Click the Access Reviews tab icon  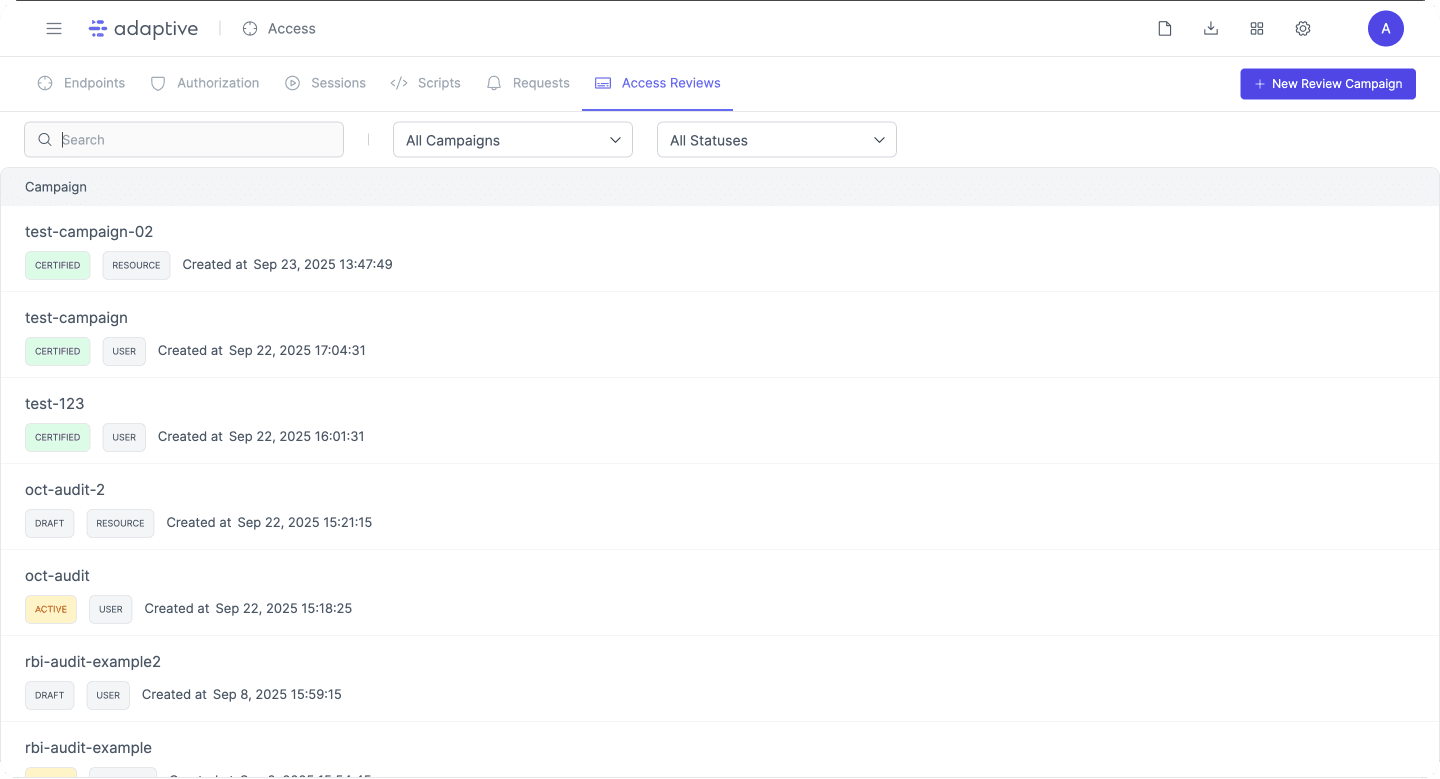coord(603,83)
